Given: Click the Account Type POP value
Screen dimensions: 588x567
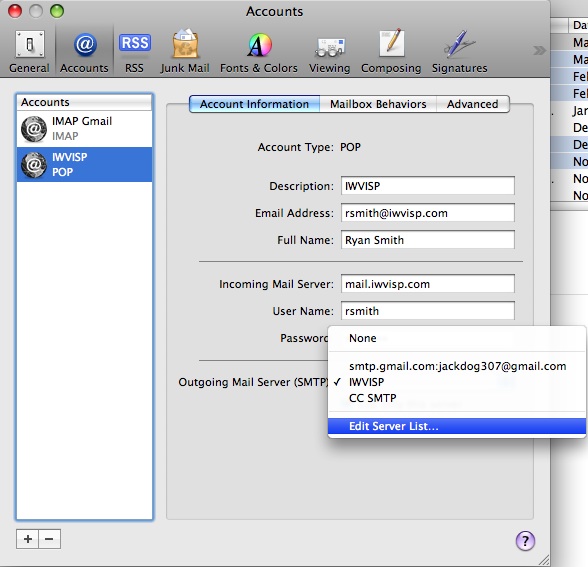Looking at the screenshot, I should (350, 147).
